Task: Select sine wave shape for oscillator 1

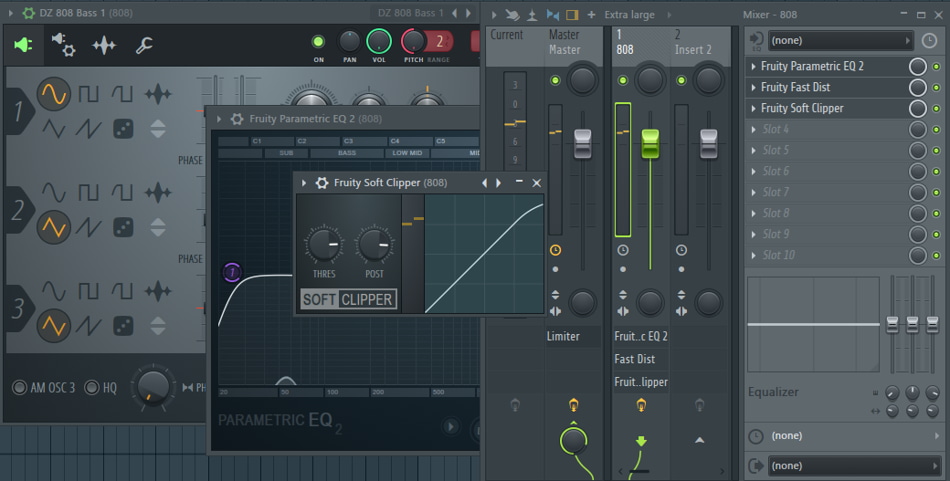Action: (x=53, y=94)
